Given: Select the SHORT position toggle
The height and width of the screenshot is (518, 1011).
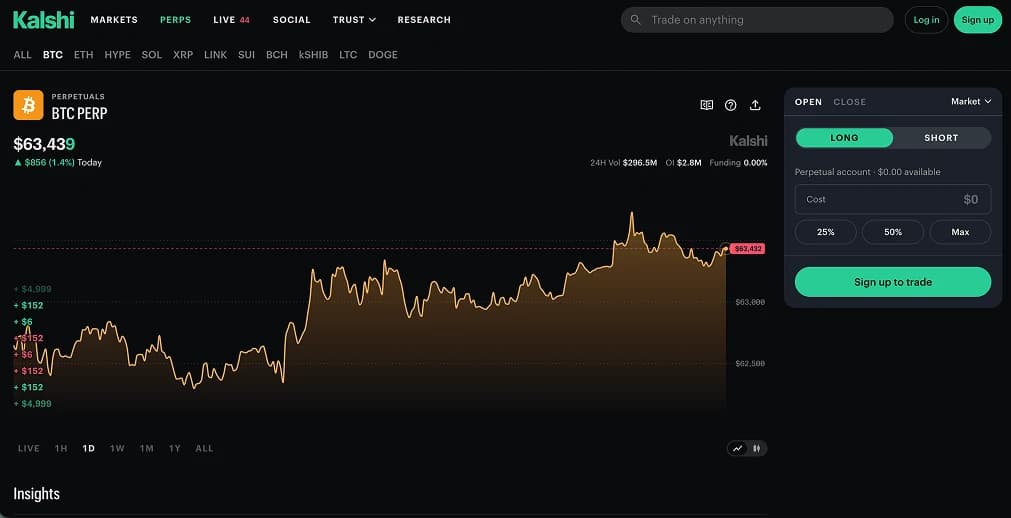Looking at the screenshot, I should 941,138.
